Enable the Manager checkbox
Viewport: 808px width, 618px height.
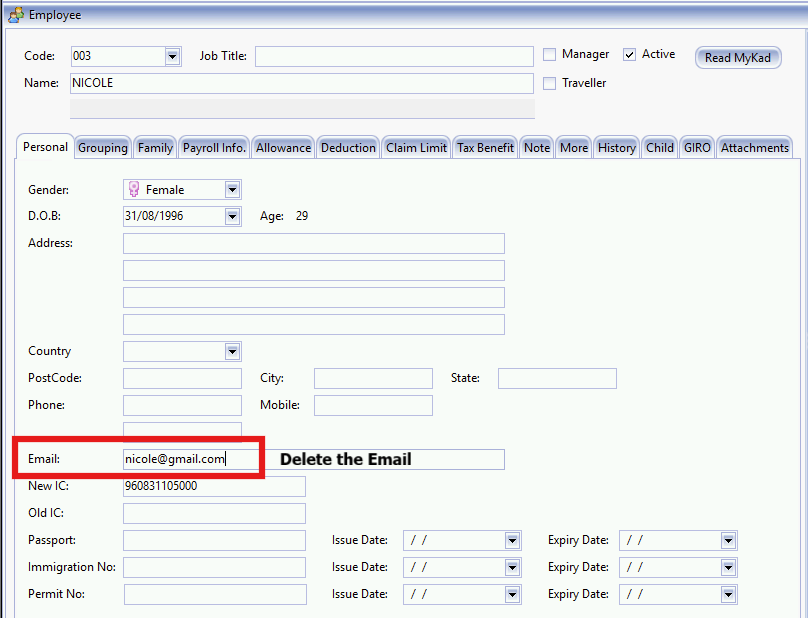549,54
